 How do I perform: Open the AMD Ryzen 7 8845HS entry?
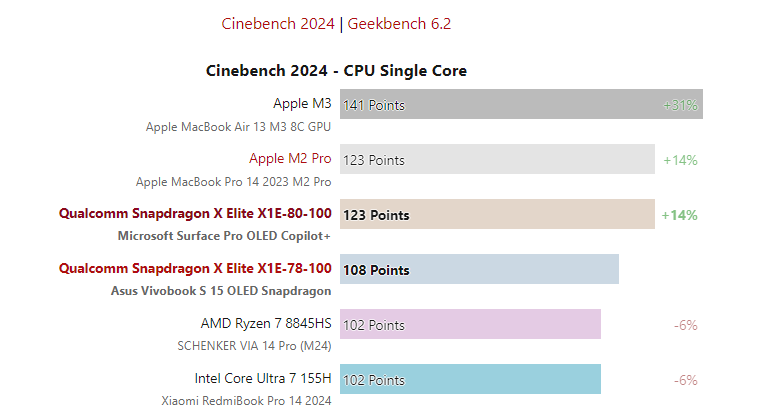[266, 323]
